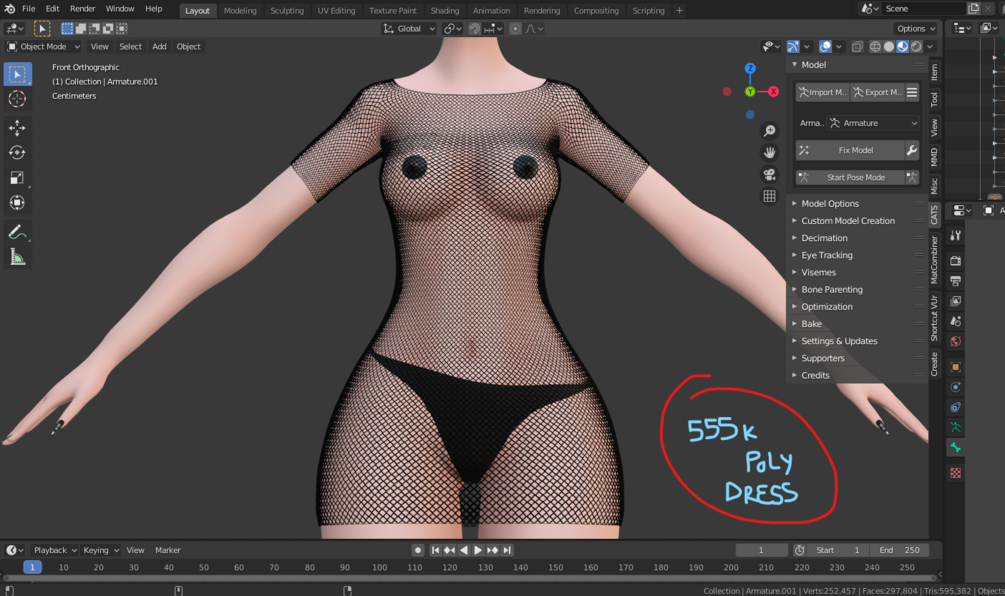The height and width of the screenshot is (596, 1005).
Task: Expand the Visemes panel
Action: click(818, 272)
